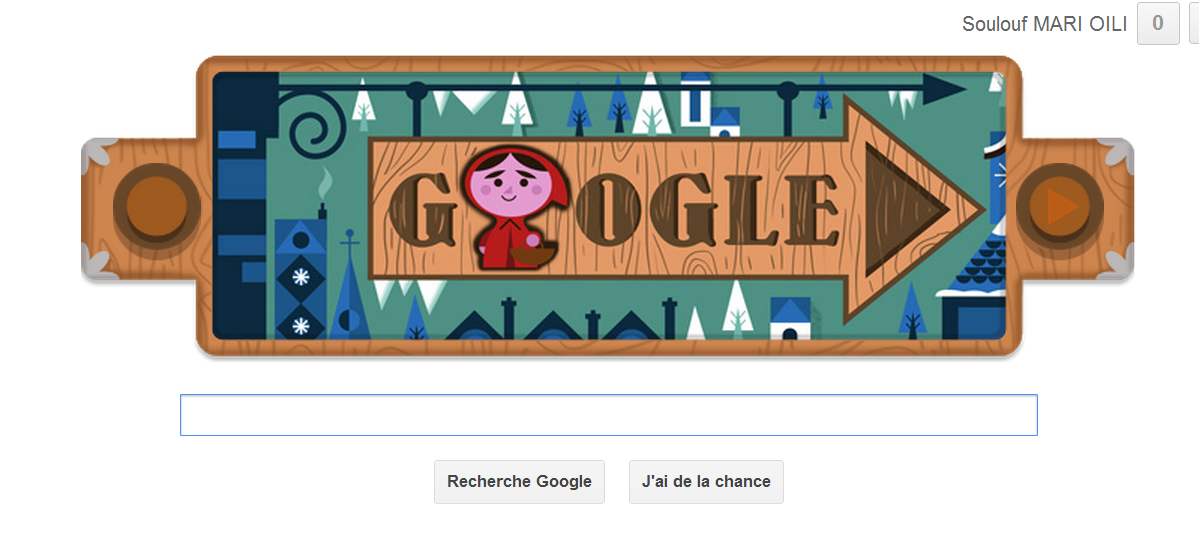Image resolution: width=1199 pixels, height=544 pixels.
Task: Focus the Google search text box
Action: point(609,415)
